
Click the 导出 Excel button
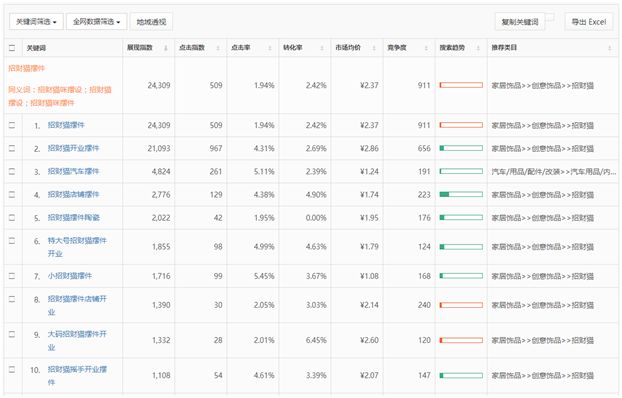click(589, 21)
